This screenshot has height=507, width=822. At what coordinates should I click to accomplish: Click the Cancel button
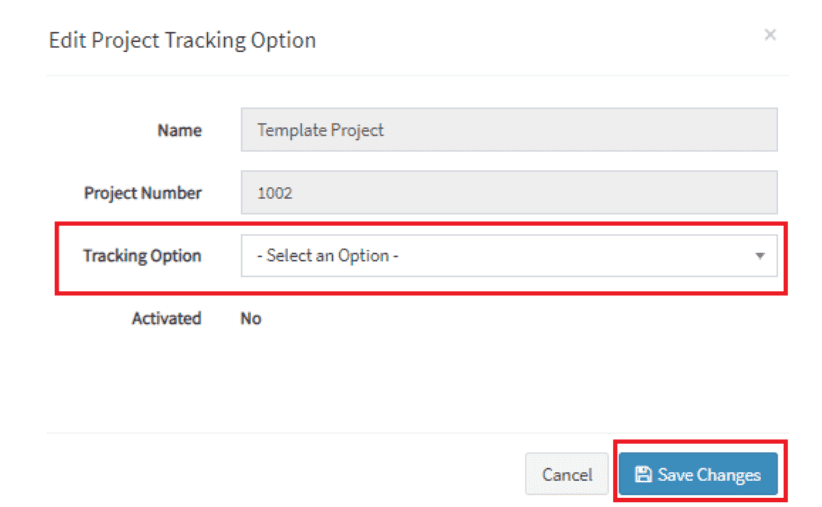pos(567,475)
